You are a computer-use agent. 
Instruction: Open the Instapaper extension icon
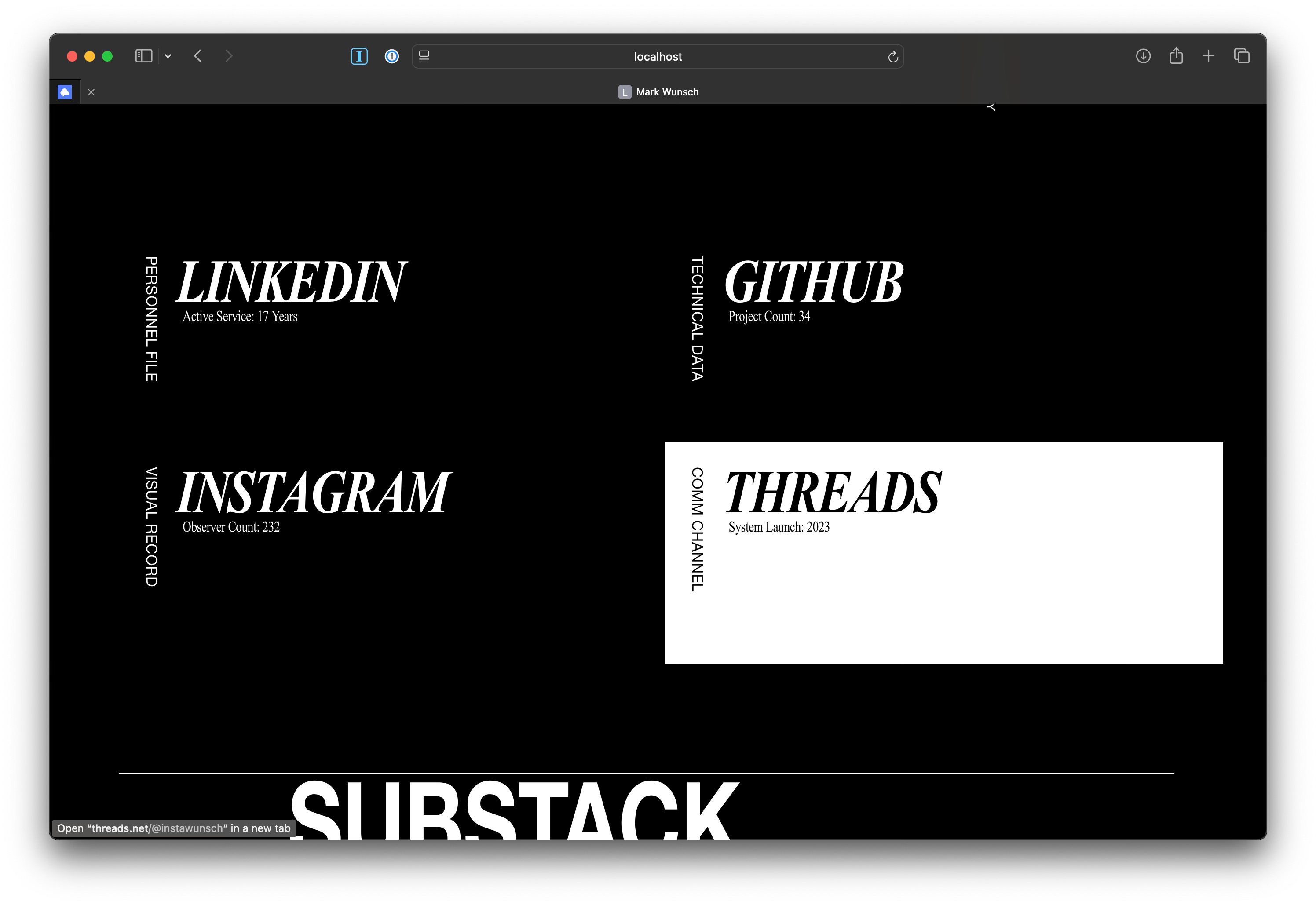[359, 56]
